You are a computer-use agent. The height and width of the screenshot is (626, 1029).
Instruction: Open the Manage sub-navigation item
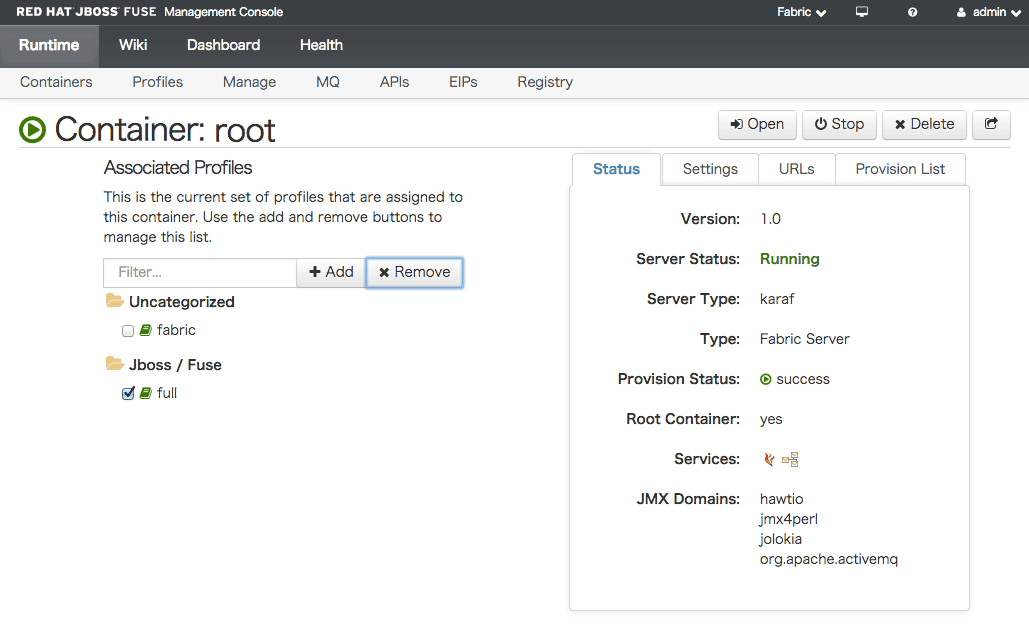(x=249, y=82)
